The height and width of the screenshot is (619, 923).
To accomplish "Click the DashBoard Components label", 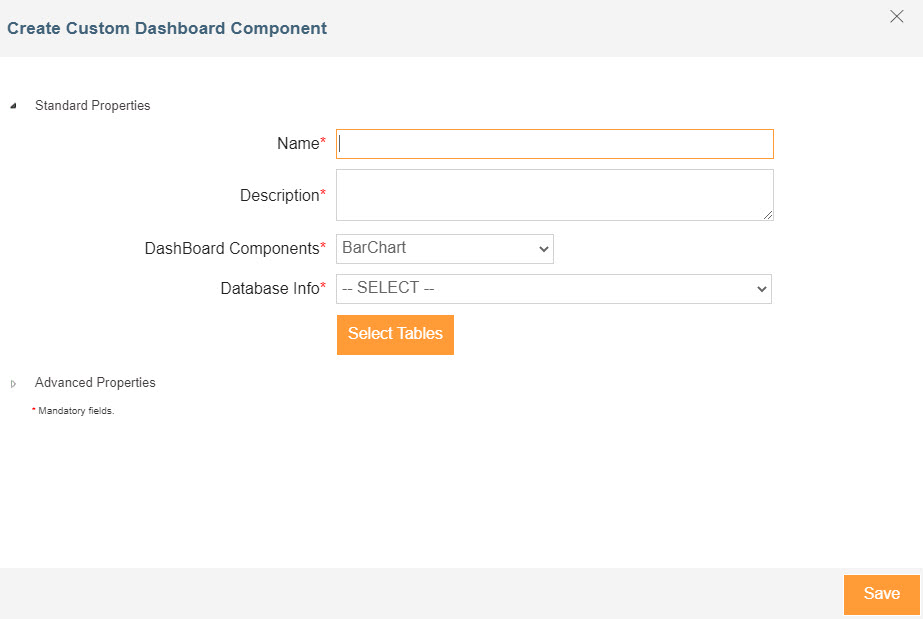I will pos(231,249).
